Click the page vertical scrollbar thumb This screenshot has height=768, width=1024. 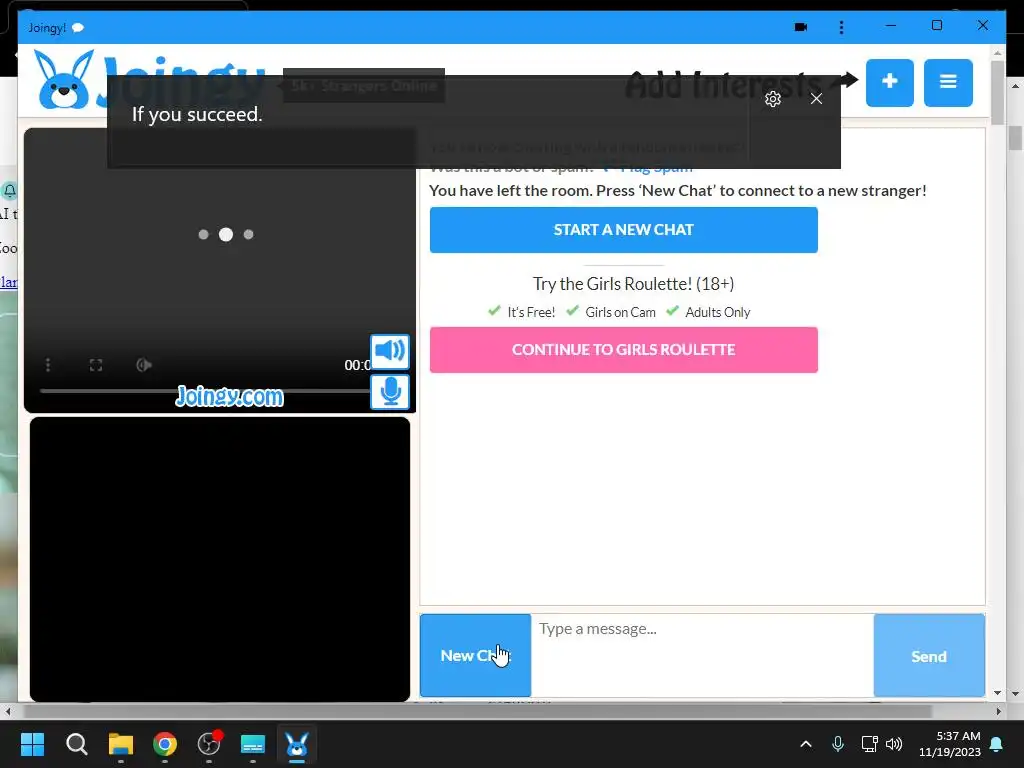point(997,93)
